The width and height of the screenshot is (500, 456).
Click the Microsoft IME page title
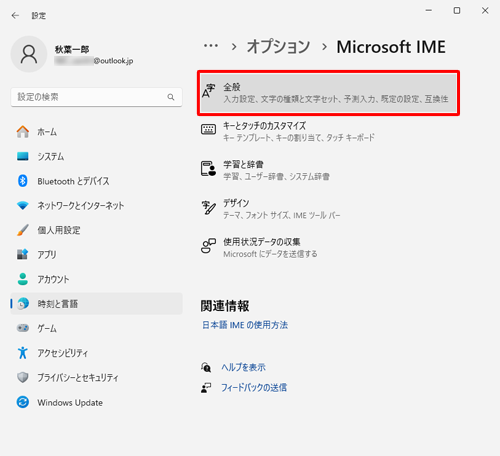391,47
